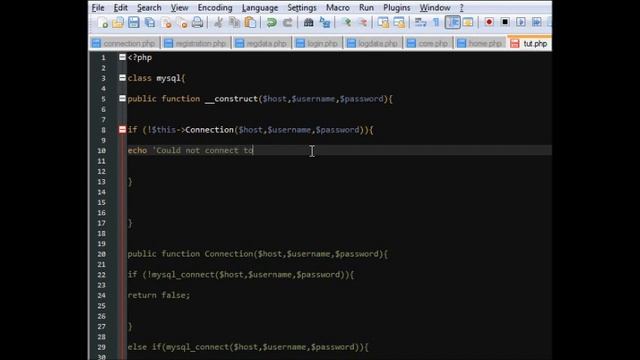
Task: Collapse the class mysql fold marker
Action: click(122, 78)
